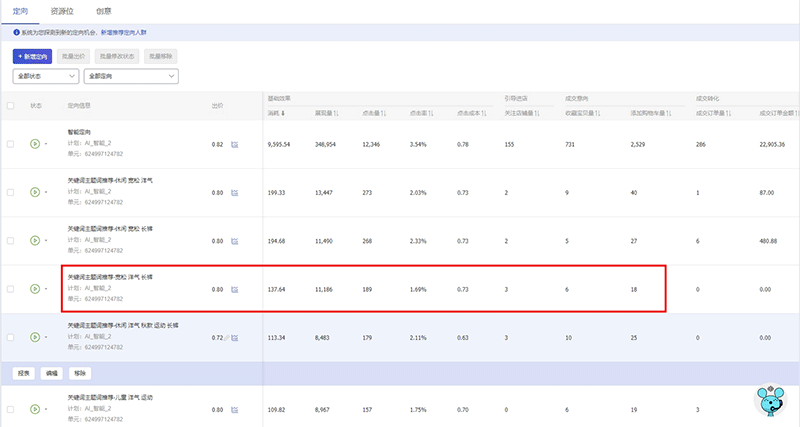Image resolution: width=800 pixels, height=427 pixels.
Task: Click the 报表 button in the action bar
Action: point(23,373)
